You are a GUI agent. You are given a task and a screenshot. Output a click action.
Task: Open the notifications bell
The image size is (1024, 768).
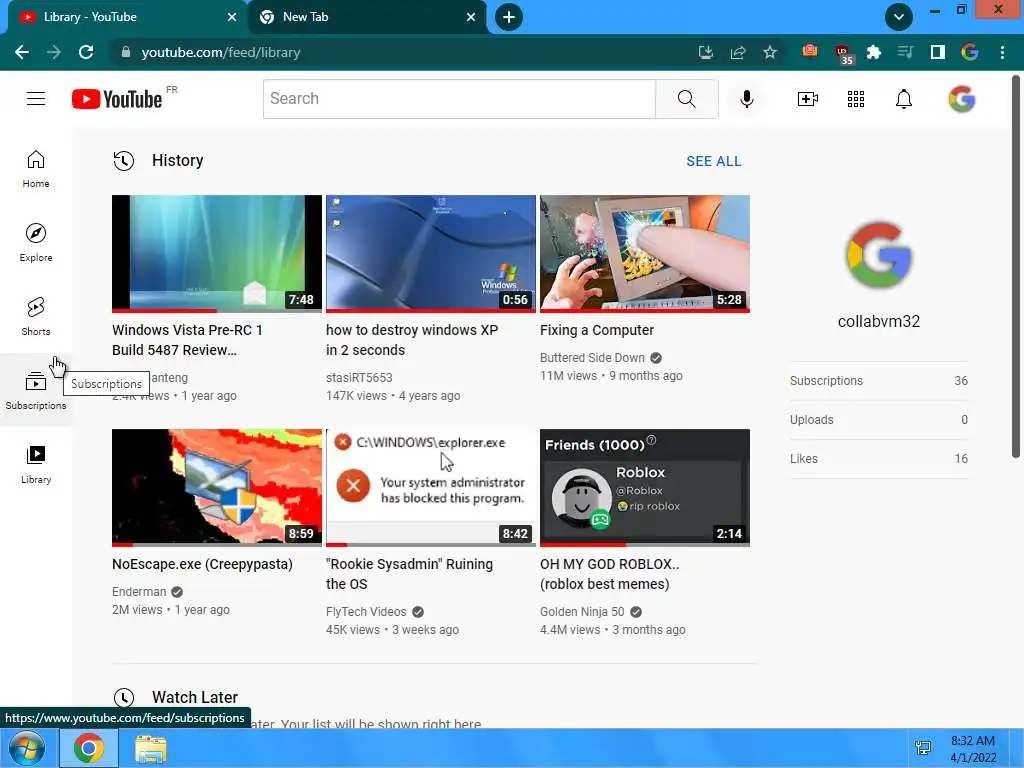(903, 99)
